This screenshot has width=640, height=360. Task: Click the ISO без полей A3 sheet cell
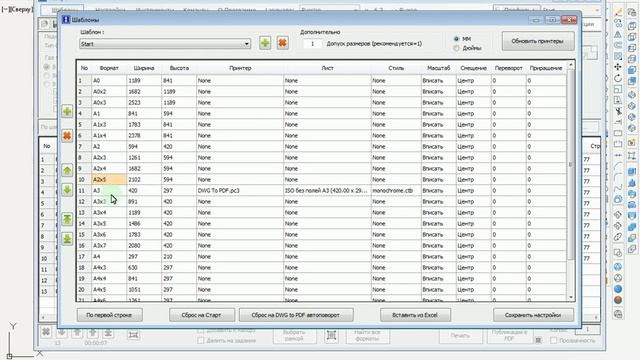pyautogui.click(x=327, y=191)
